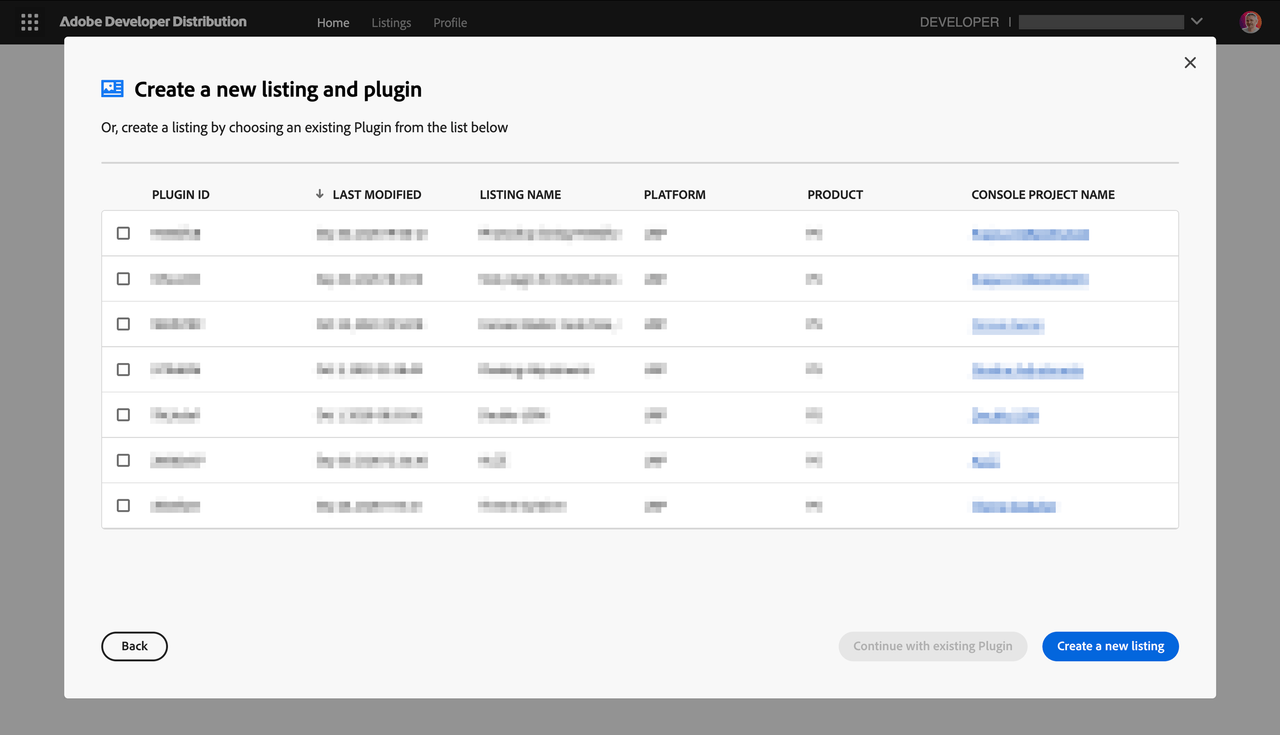Open the app grid waffle menu

tap(29, 21)
